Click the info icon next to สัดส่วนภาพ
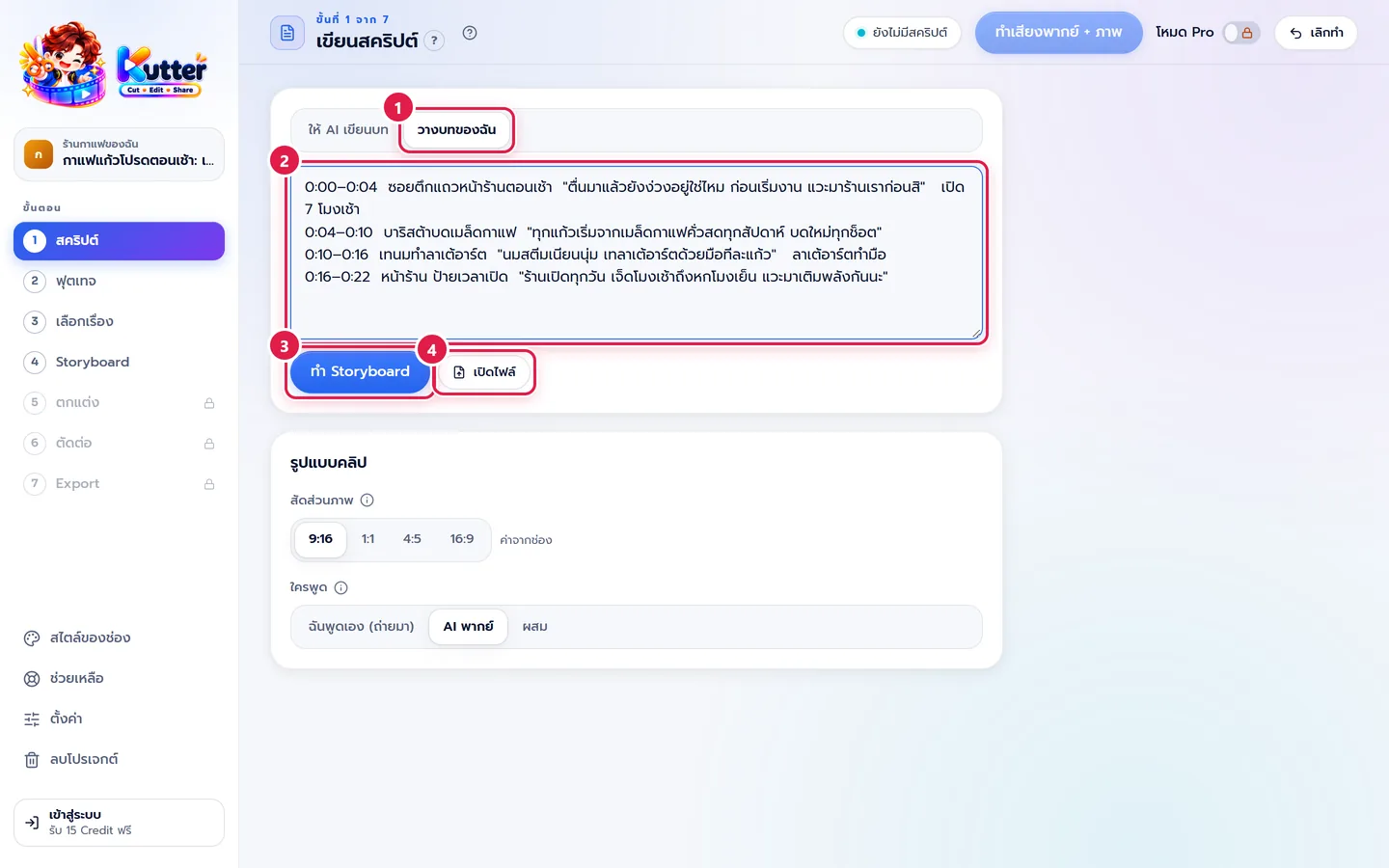Image resolution: width=1389 pixels, height=868 pixels. 367,500
